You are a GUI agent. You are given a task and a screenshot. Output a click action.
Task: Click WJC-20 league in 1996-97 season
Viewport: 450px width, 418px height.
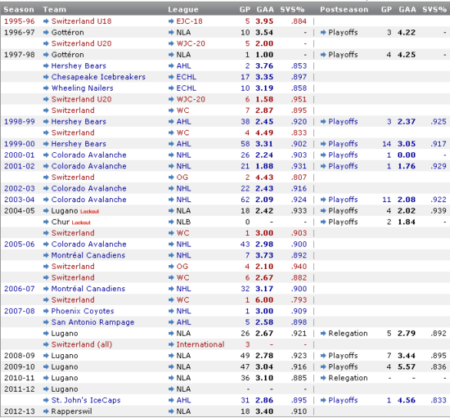tap(191, 43)
